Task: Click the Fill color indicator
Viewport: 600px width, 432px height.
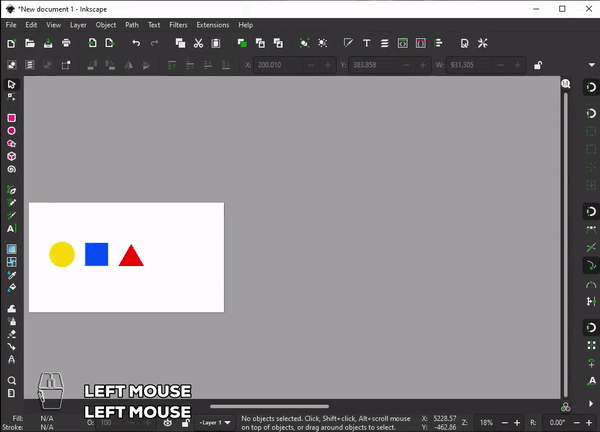Action: pos(47,418)
